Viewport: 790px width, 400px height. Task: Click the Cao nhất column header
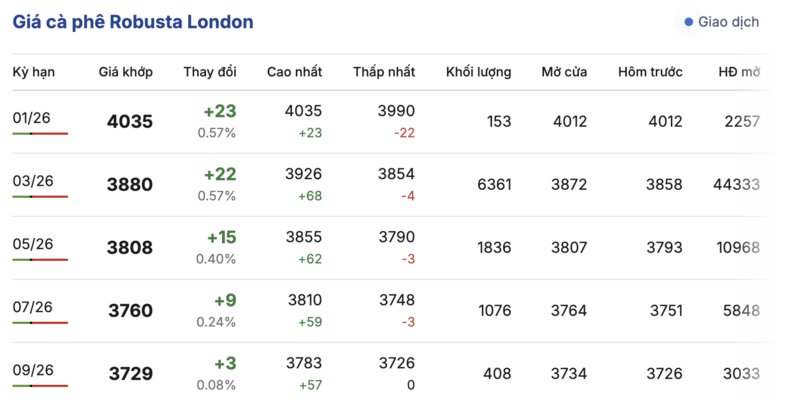pos(293,72)
